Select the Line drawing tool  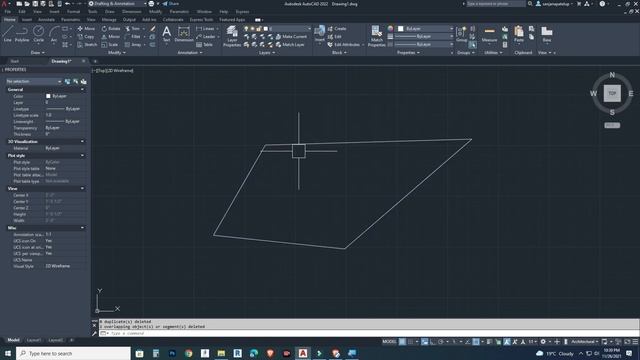pos(8,33)
